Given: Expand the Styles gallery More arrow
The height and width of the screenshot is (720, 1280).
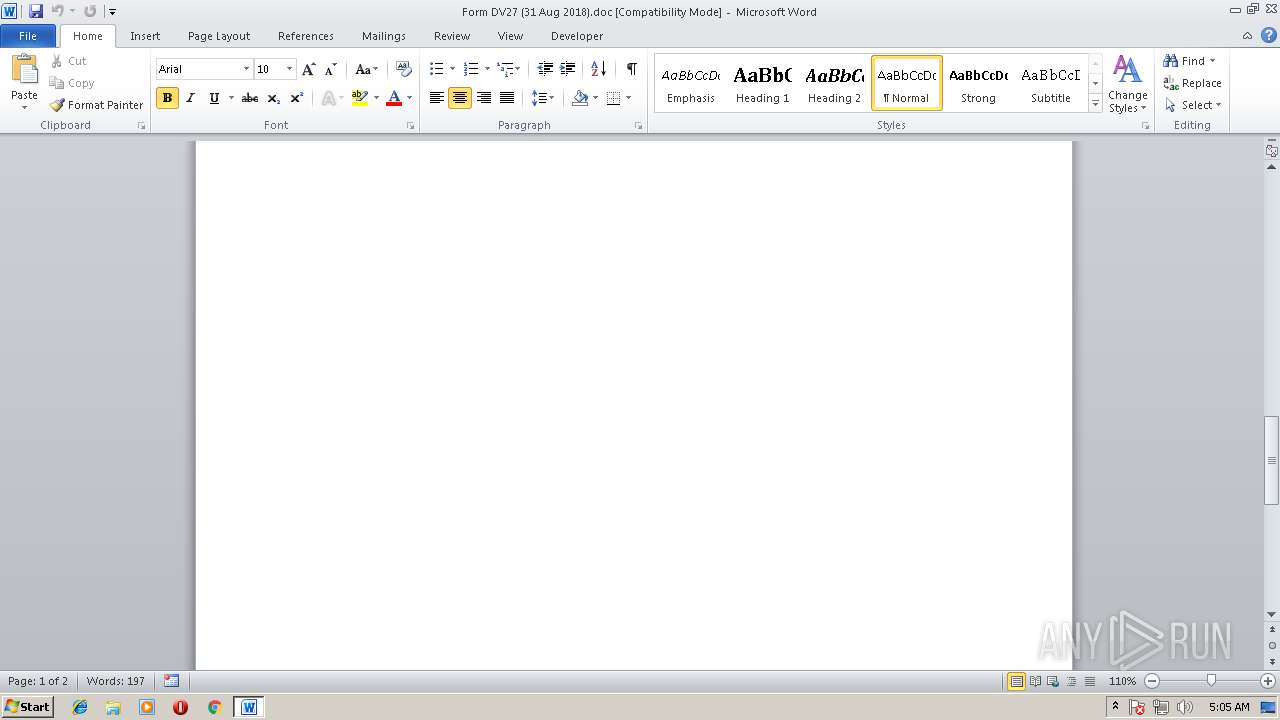Looking at the screenshot, I should 1095,104.
